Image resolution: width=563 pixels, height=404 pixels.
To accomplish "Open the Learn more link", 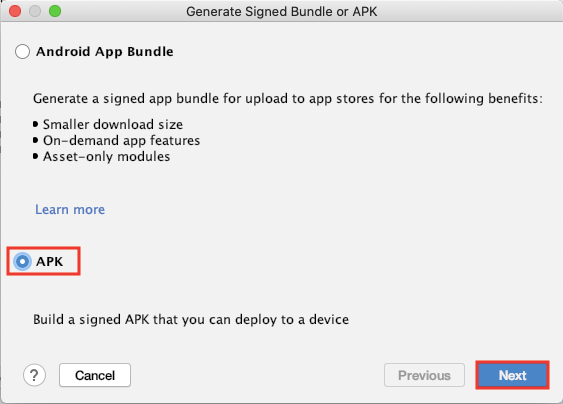I will [70, 209].
